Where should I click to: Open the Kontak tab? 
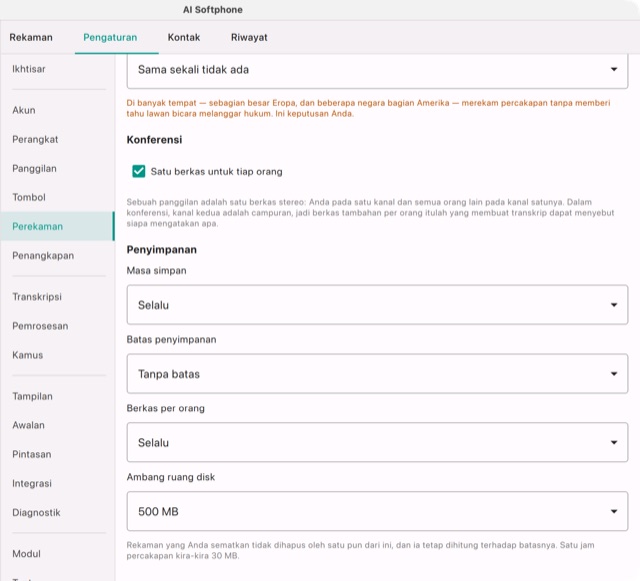pyautogui.click(x=184, y=38)
